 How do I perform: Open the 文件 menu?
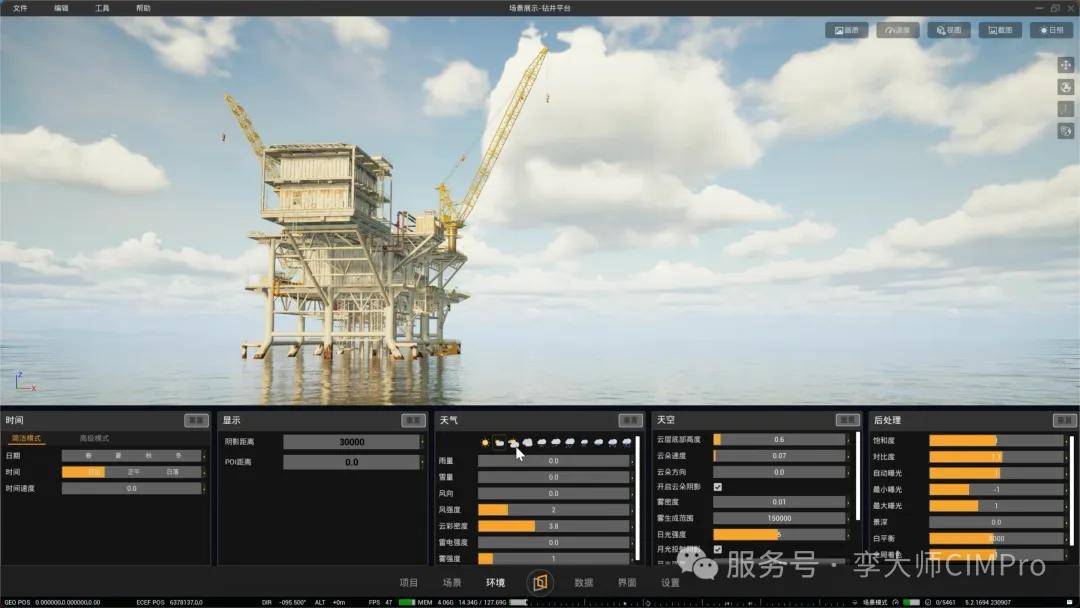click(20, 8)
